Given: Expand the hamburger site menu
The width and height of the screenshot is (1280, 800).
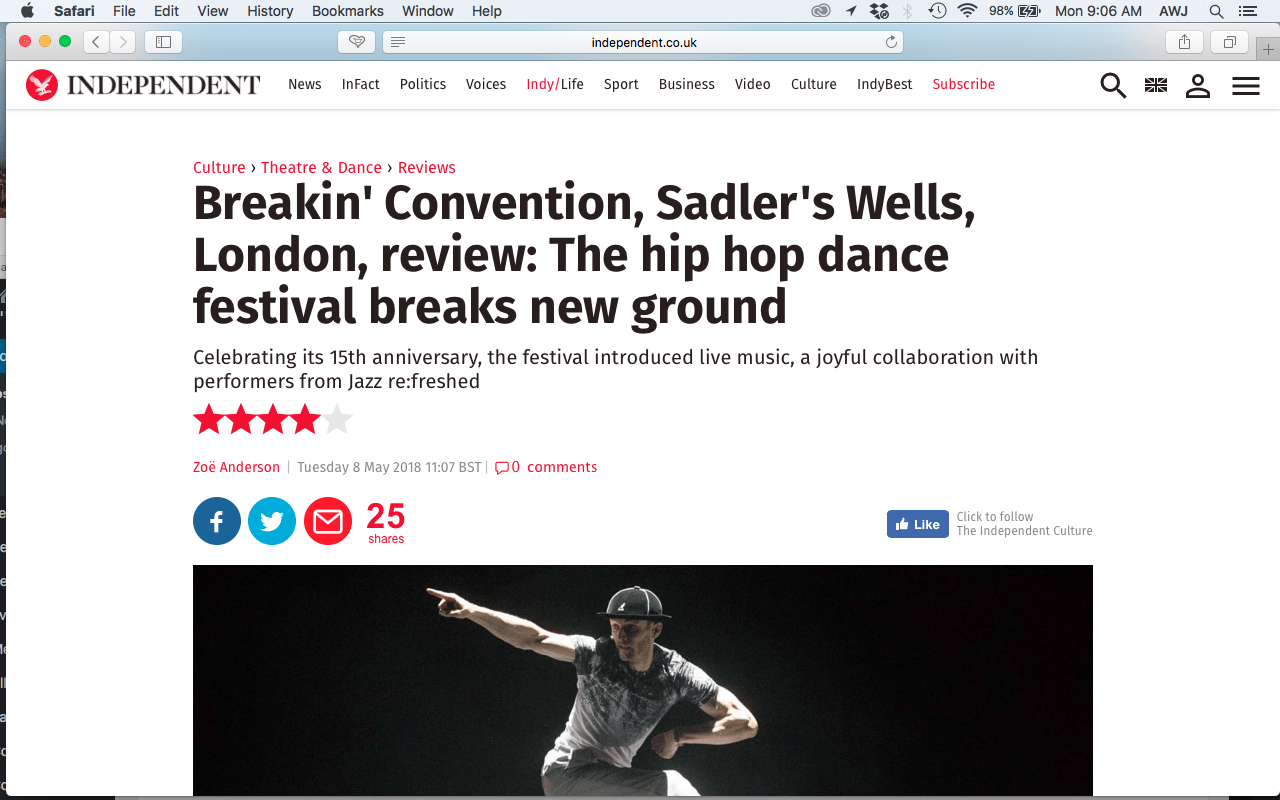Looking at the screenshot, I should click(x=1246, y=86).
